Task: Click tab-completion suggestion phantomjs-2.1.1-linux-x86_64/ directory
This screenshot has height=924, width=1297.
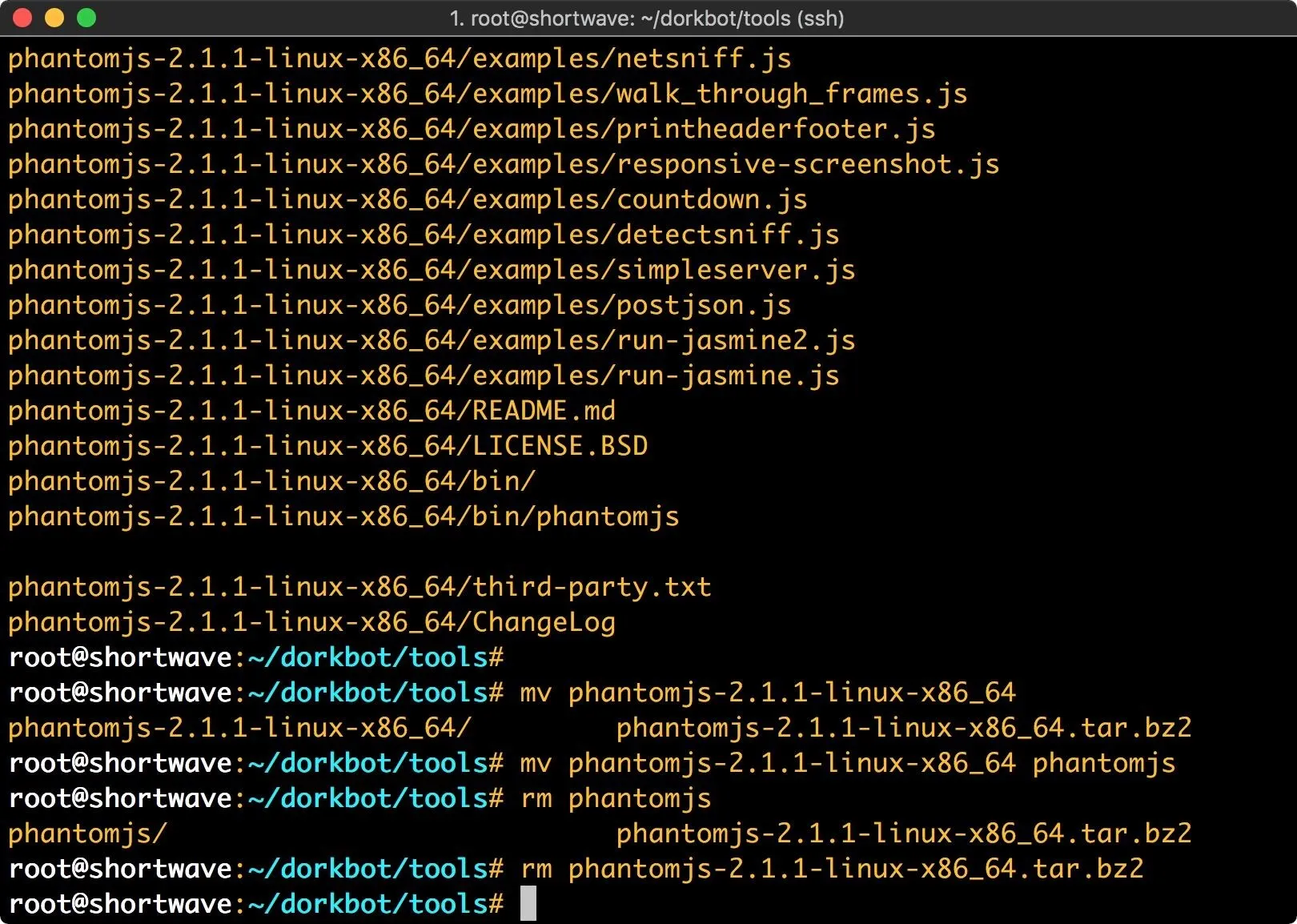Action: [239, 728]
